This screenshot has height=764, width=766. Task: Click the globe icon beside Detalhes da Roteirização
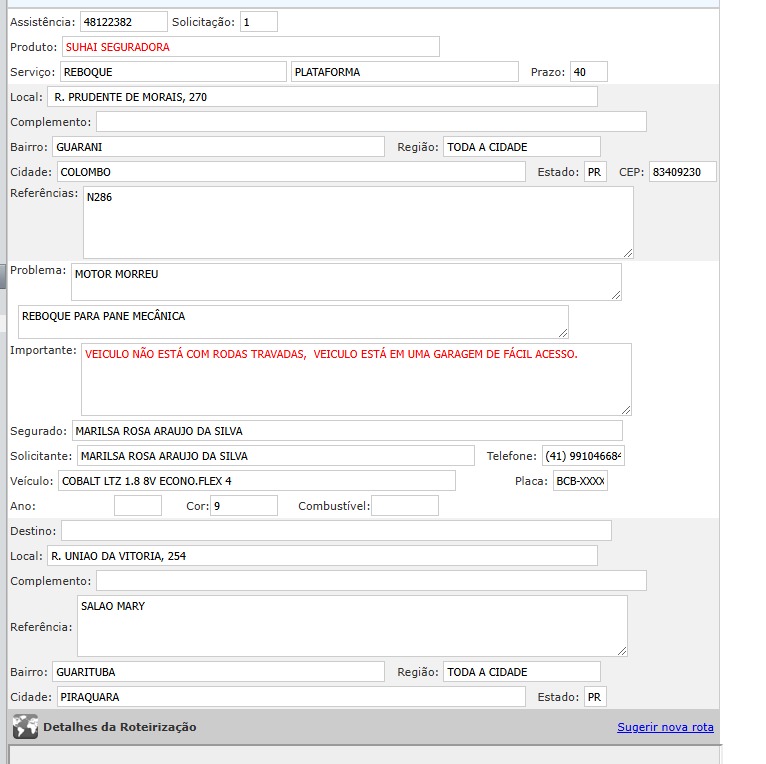coord(25,727)
